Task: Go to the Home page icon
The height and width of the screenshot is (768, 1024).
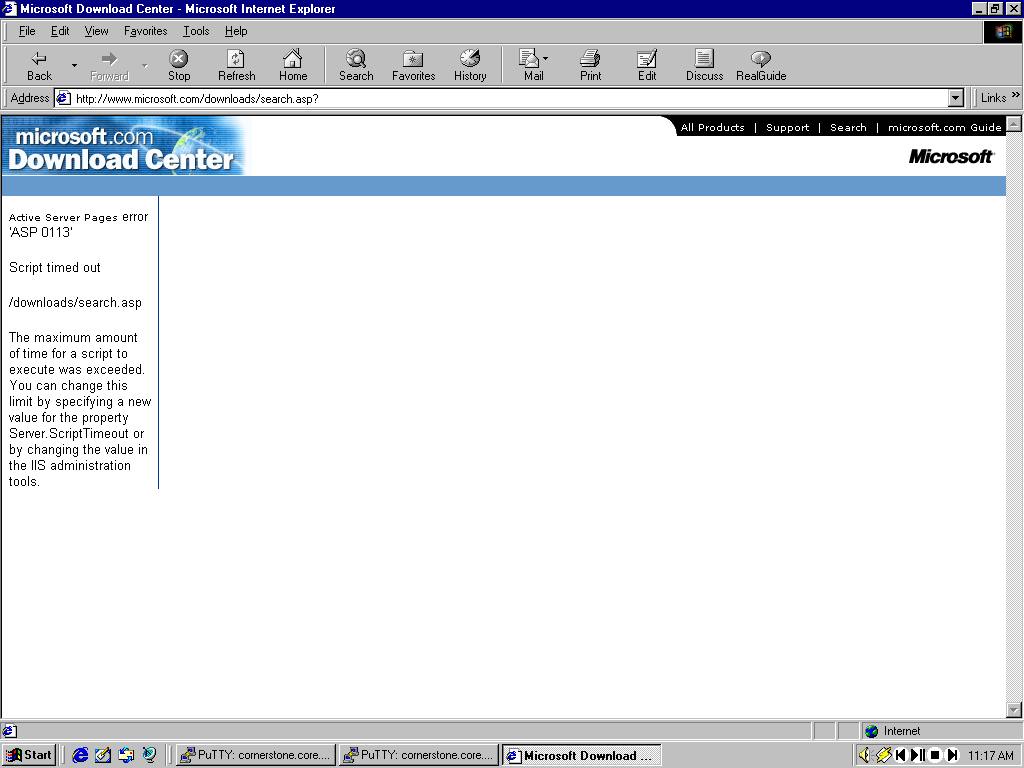Action: (292, 65)
